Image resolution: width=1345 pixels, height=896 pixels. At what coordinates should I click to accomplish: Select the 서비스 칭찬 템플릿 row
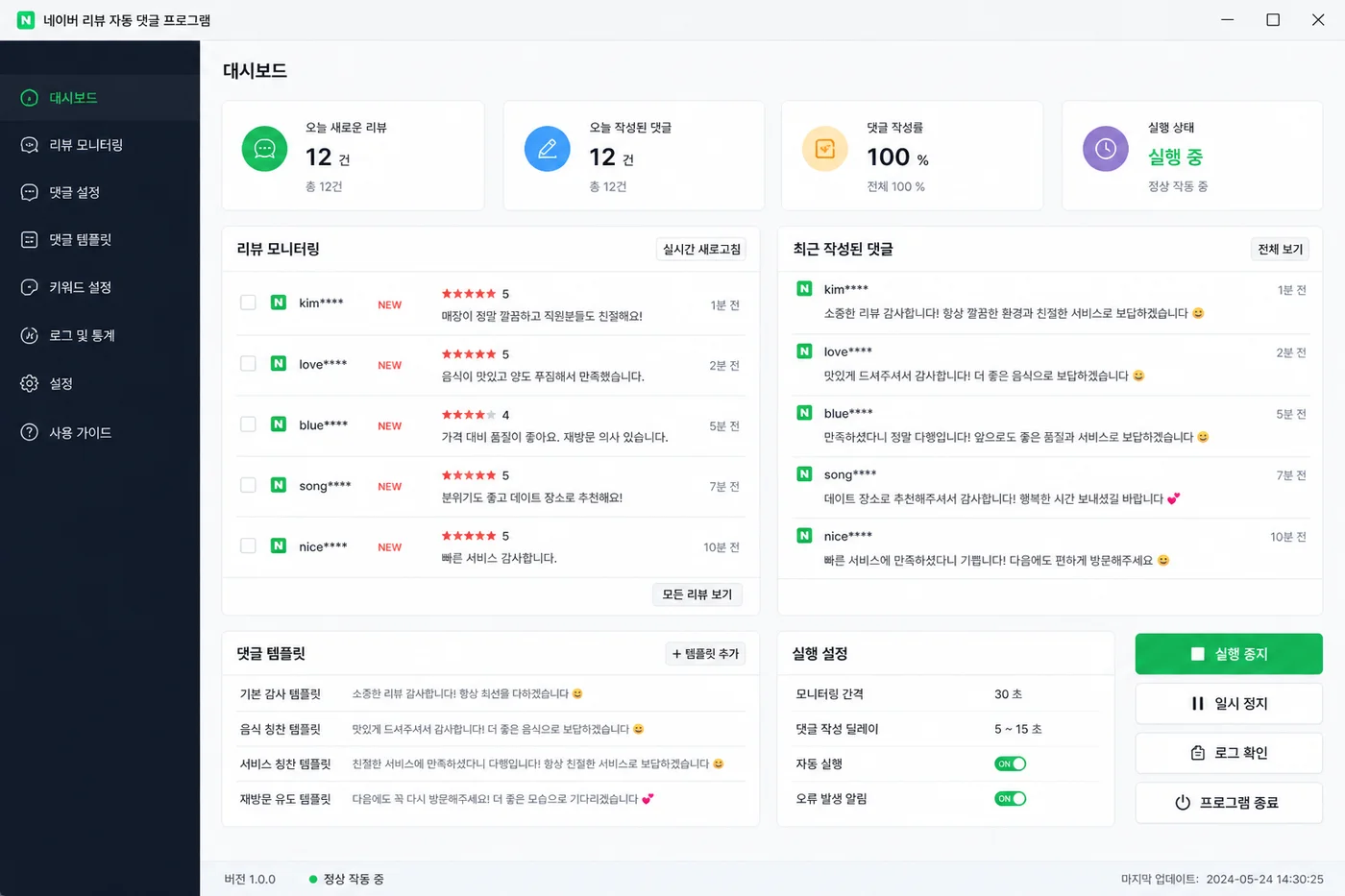492,763
